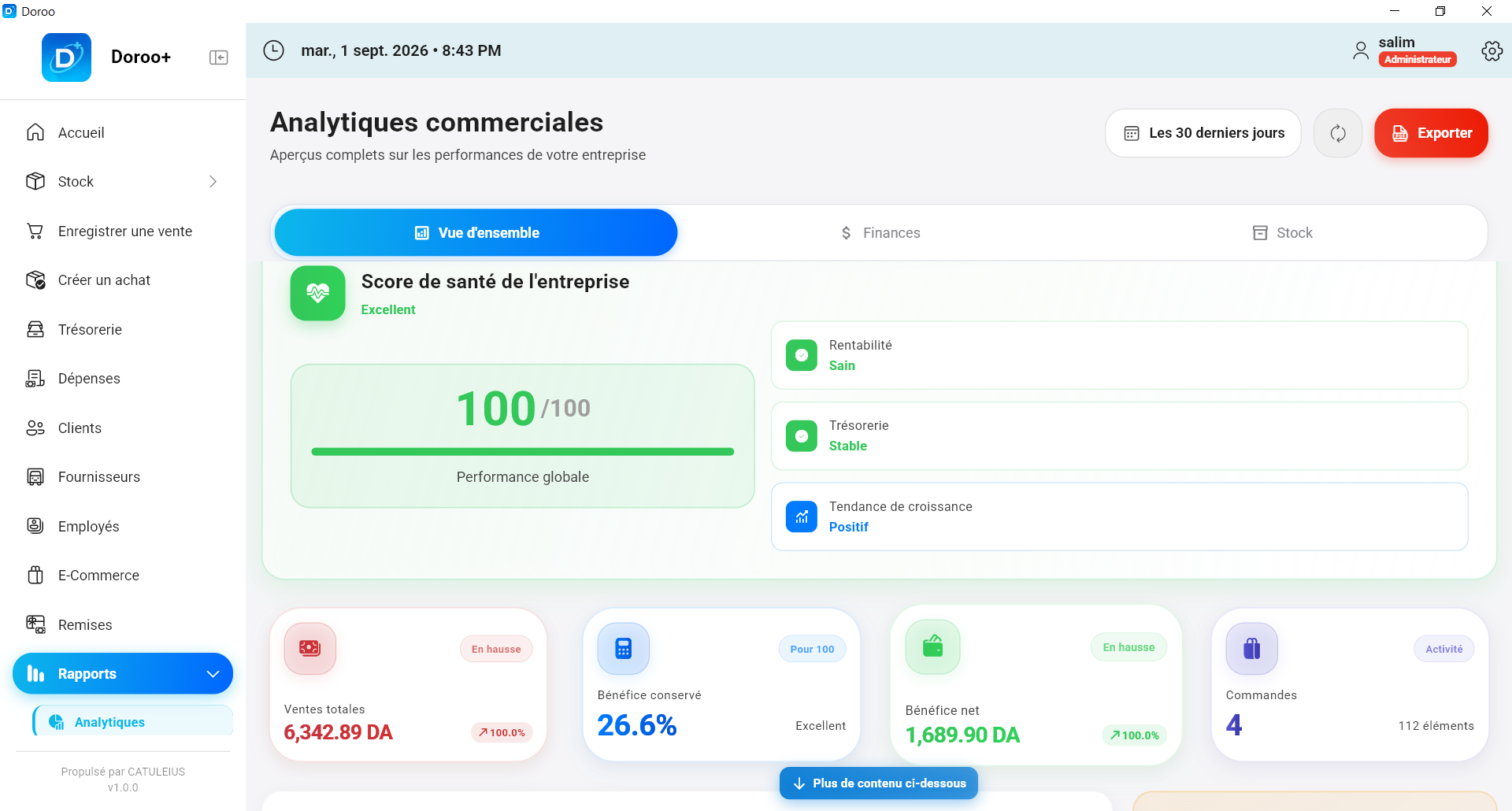This screenshot has width=1512, height=811.
Task: Click the Accueil home icon
Action: pos(35,132)
